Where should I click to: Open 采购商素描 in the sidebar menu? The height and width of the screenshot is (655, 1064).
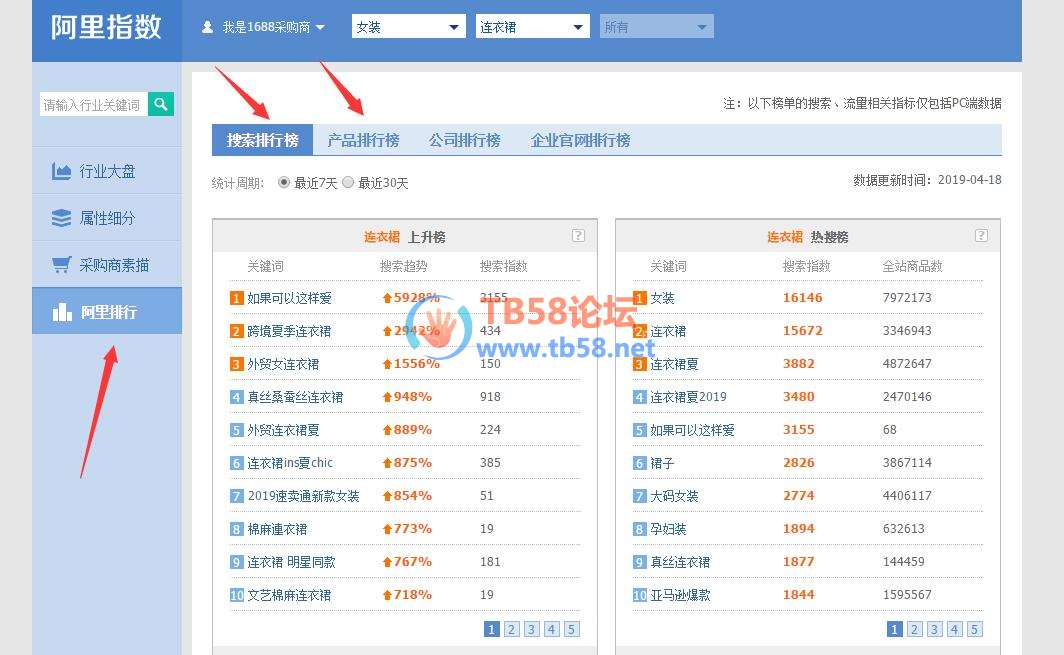click(x=107, y=265)
